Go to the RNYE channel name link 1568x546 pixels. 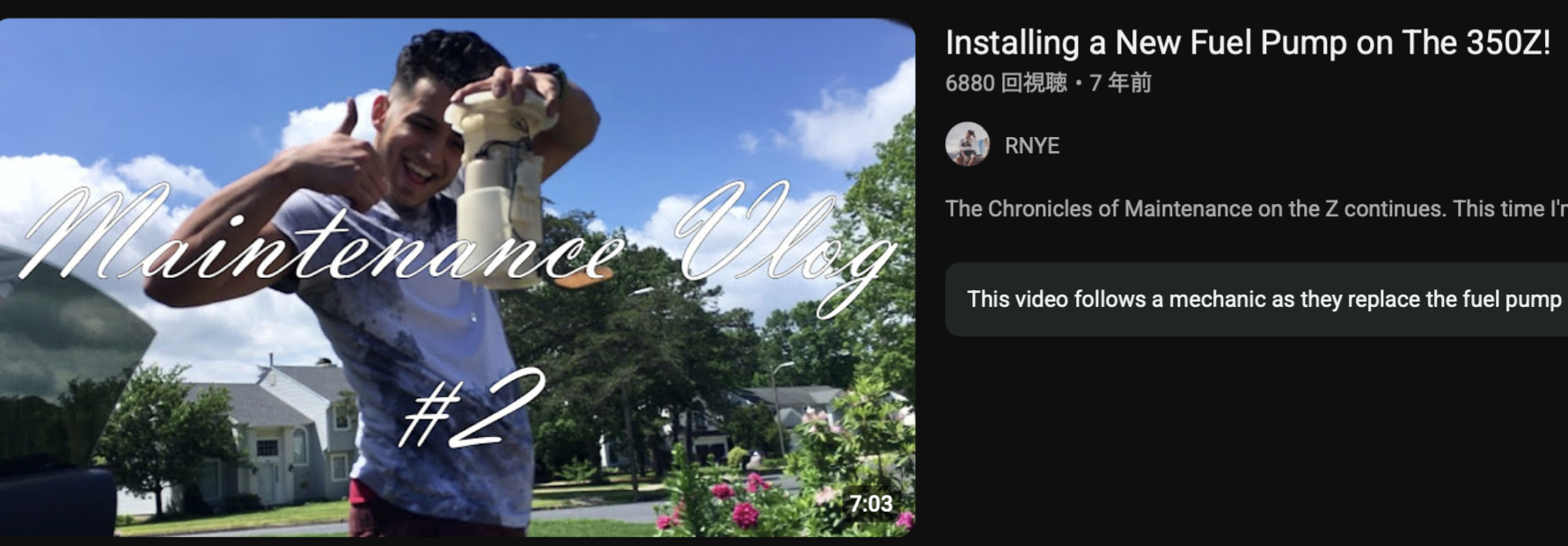coord(1031,145)
